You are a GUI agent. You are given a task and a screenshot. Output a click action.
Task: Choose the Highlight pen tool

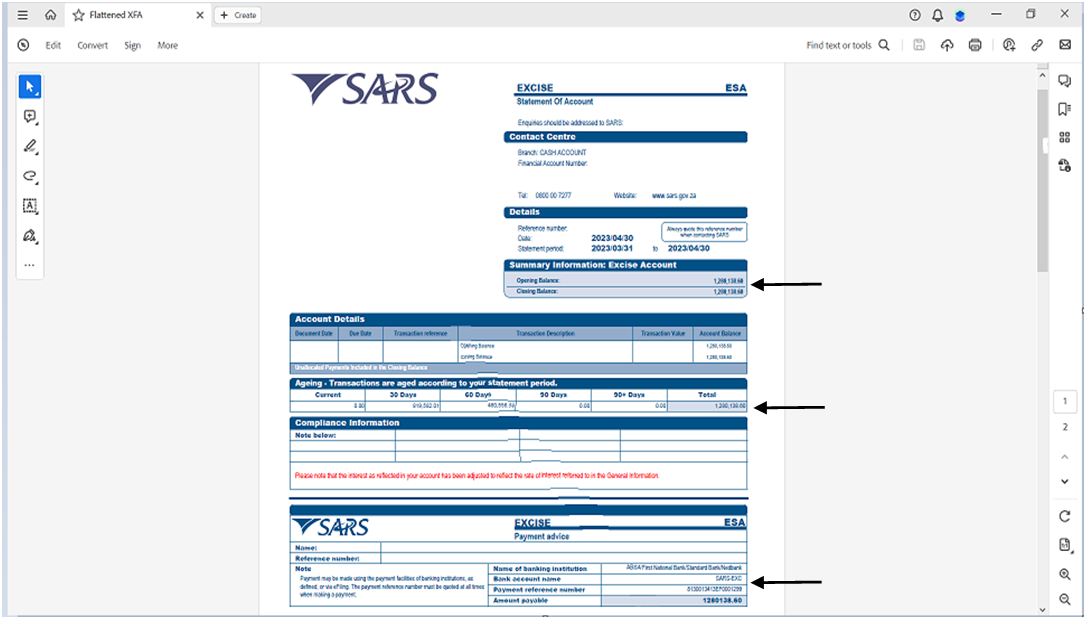30,146
